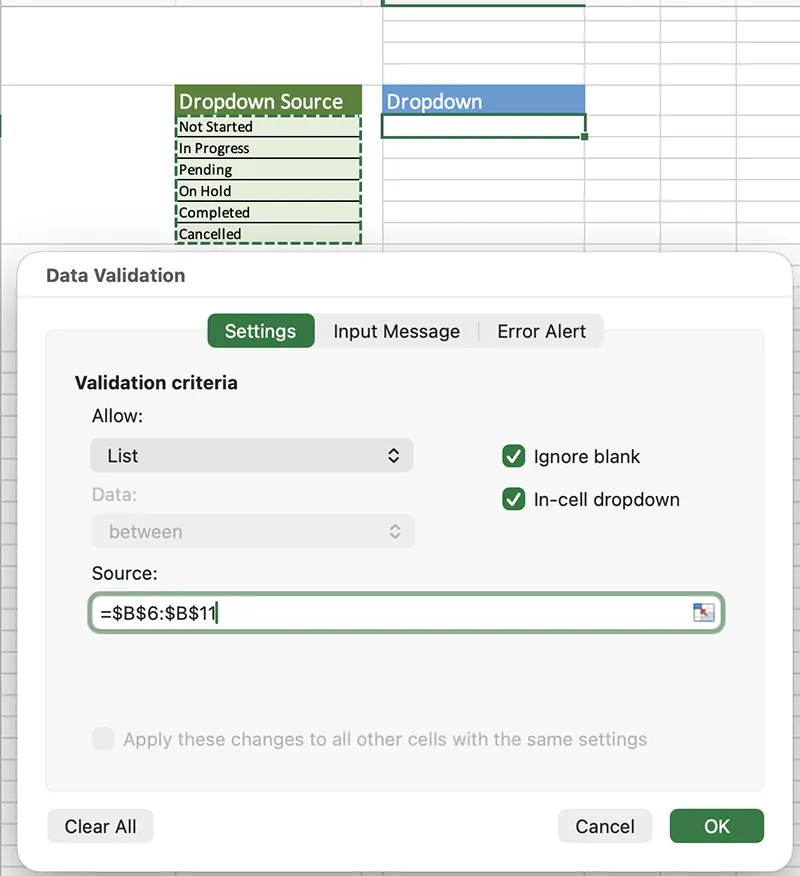Select the Completed cell

(267, 212)
